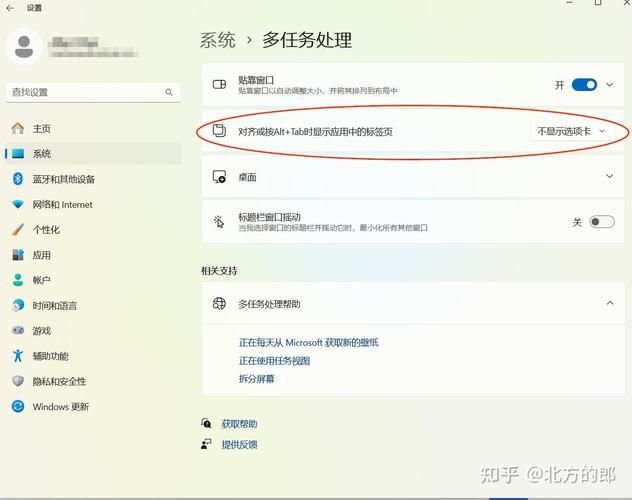Select the 主页 home icon
Image resolution: width=632 pixels, height=500 pixels.
click(18, 129)
